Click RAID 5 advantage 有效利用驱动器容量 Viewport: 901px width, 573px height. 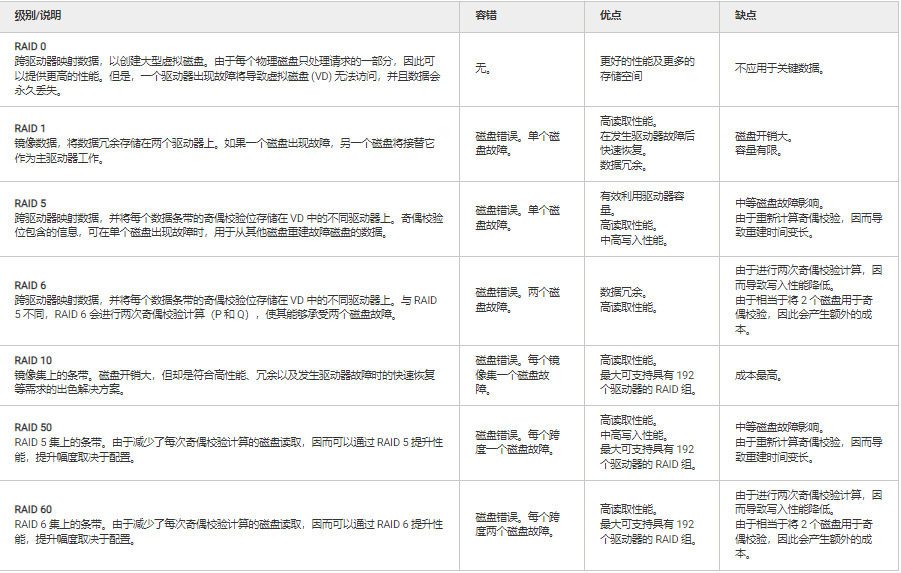pyautogui.click(x=642, y=203)
